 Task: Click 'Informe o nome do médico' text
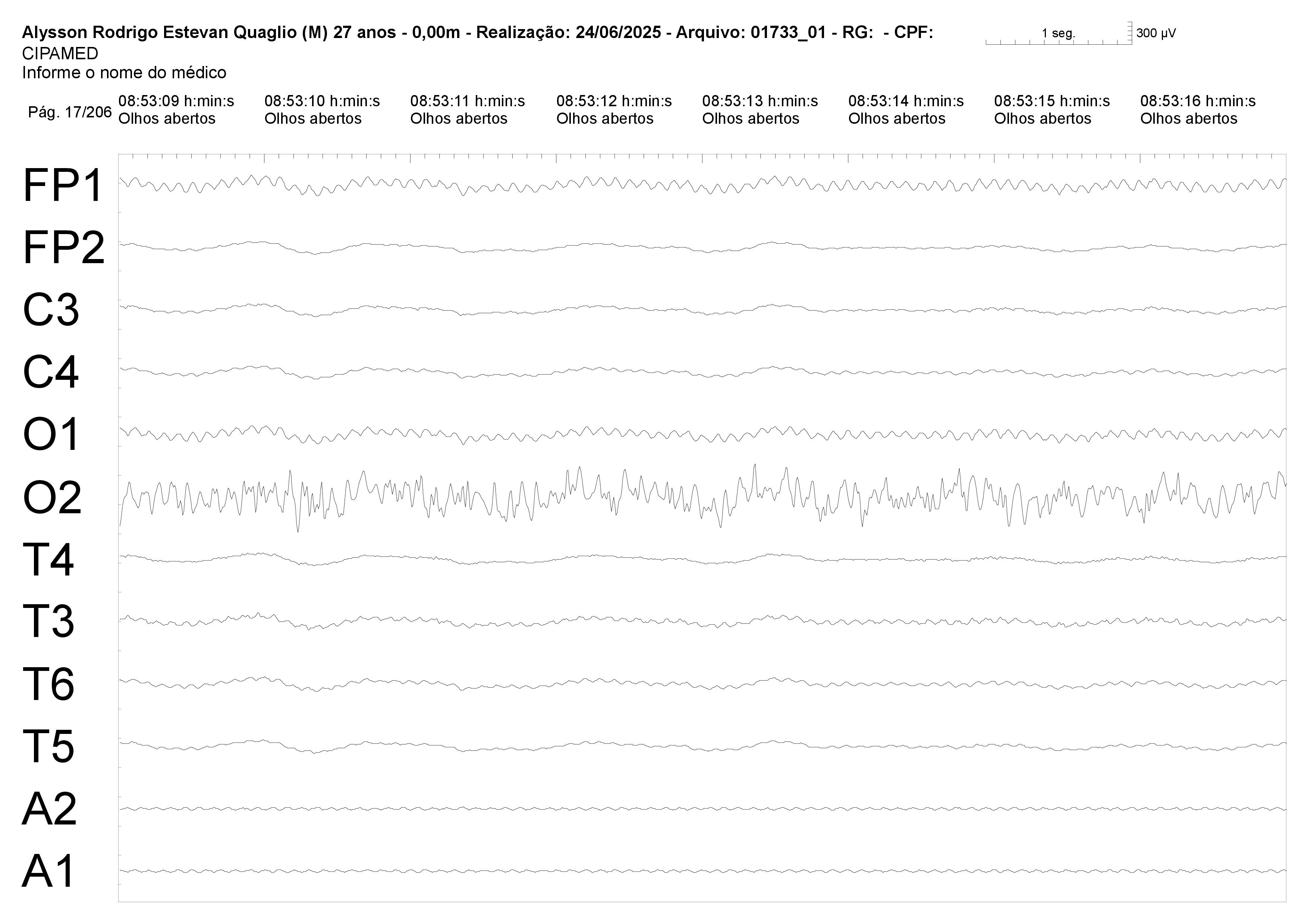124,73
